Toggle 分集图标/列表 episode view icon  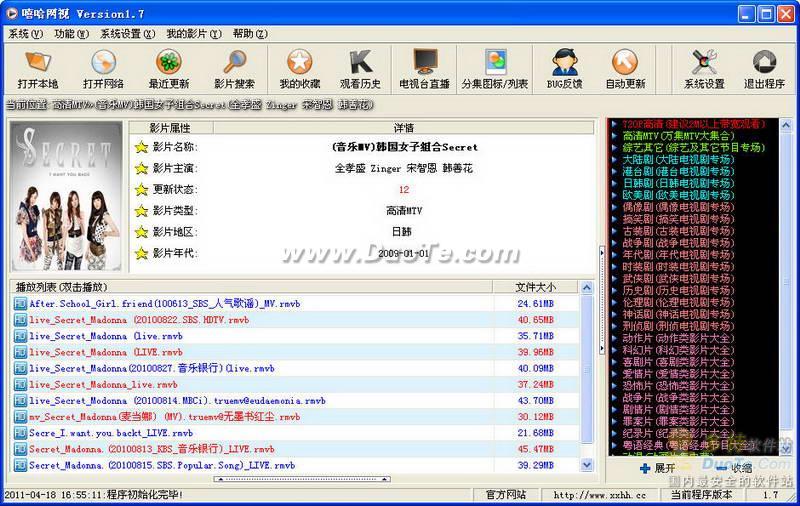pos(495,62)
